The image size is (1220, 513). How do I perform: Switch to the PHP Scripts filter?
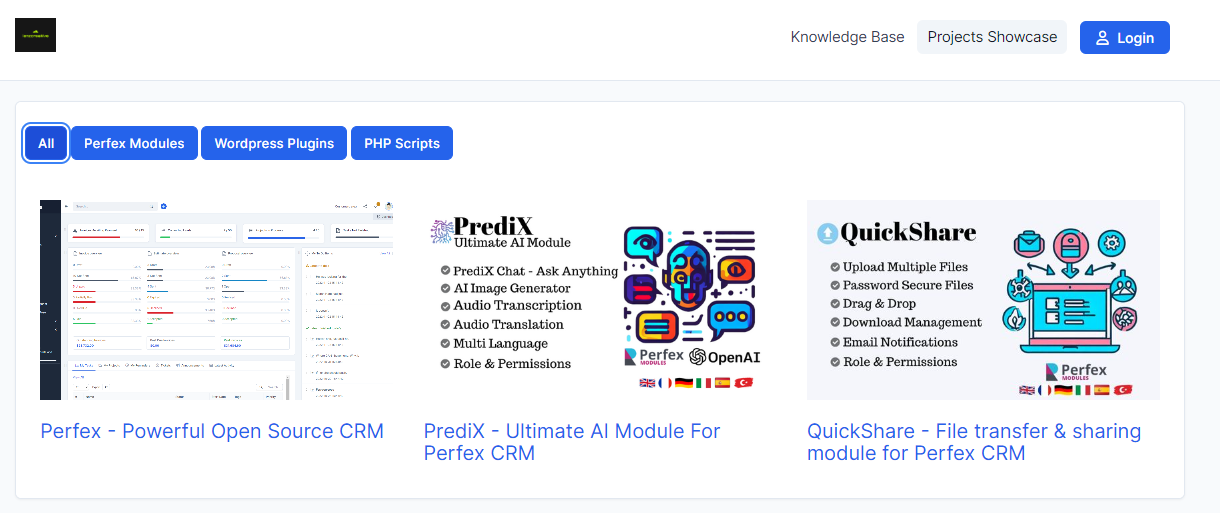pos(402,143)
